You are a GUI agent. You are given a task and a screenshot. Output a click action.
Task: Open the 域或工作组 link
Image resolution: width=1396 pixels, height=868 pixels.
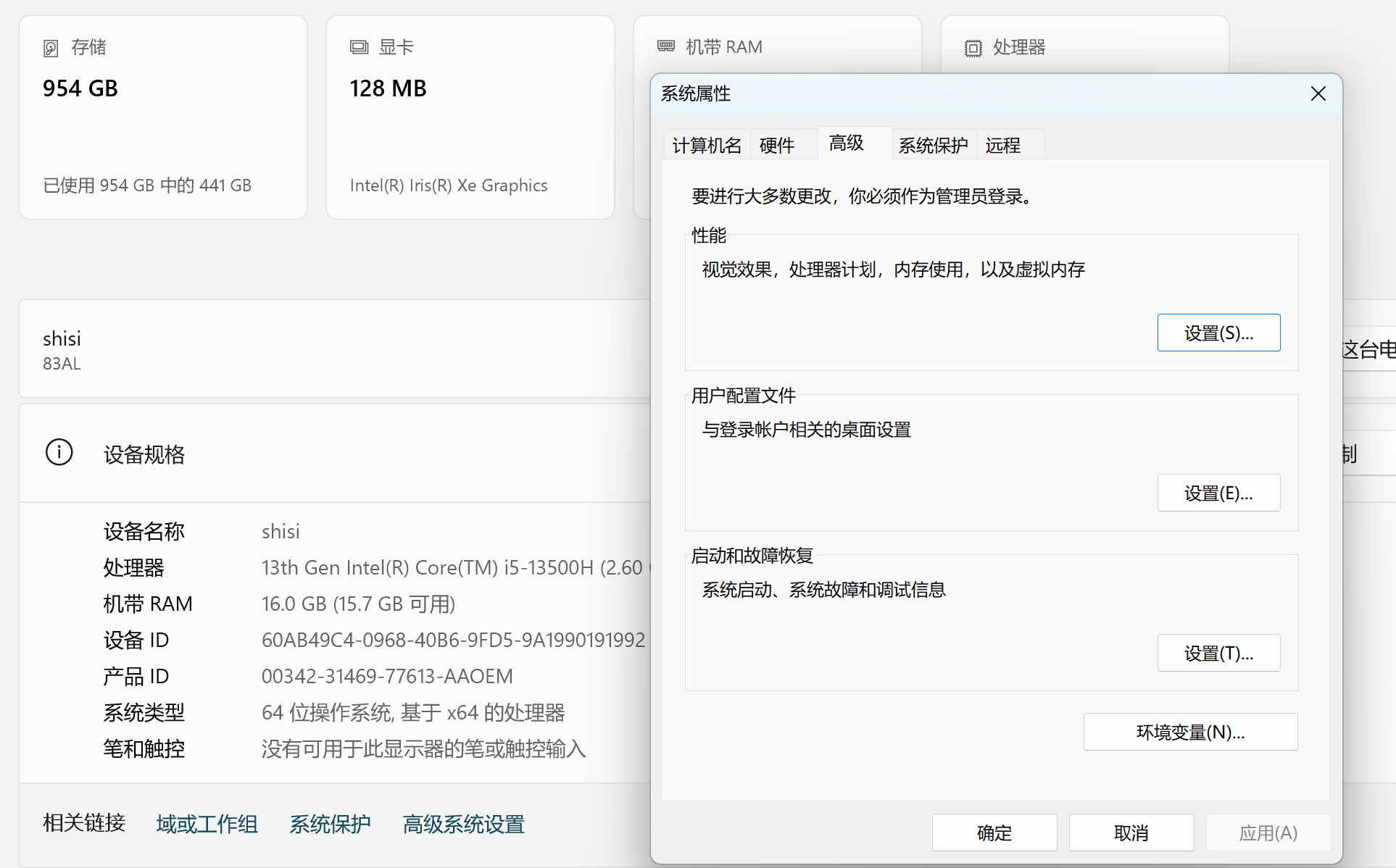[207, 825]
